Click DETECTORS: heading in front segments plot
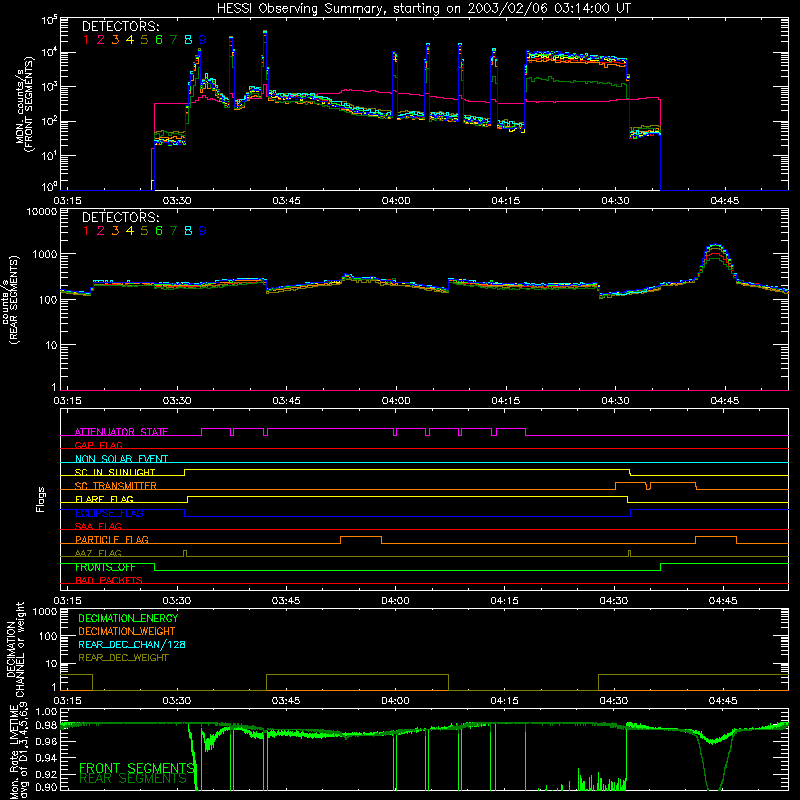The height and width of the screenshot is (800, 800). [120, 26]
